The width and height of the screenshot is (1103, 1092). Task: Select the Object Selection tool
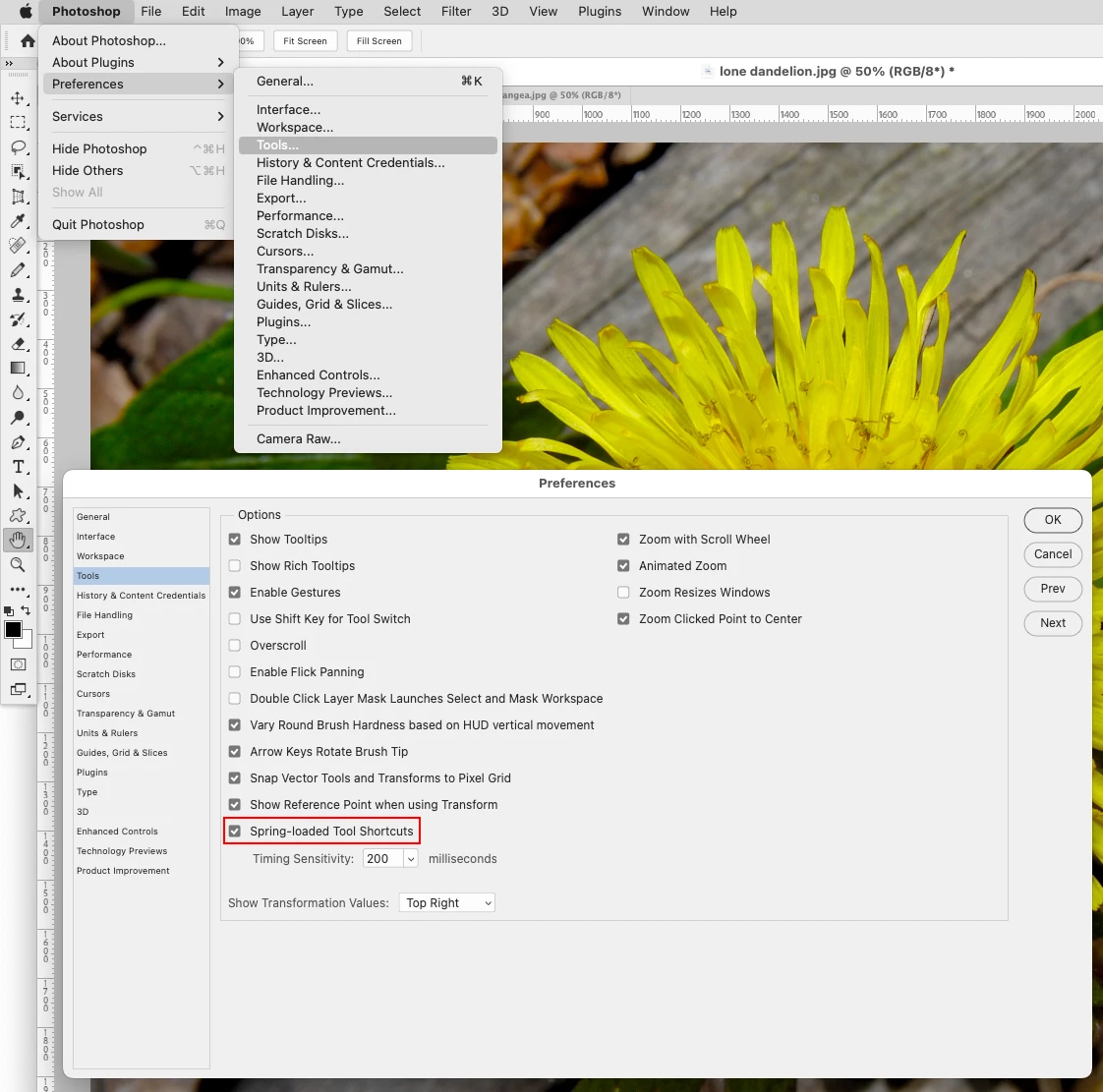(18, 172)
